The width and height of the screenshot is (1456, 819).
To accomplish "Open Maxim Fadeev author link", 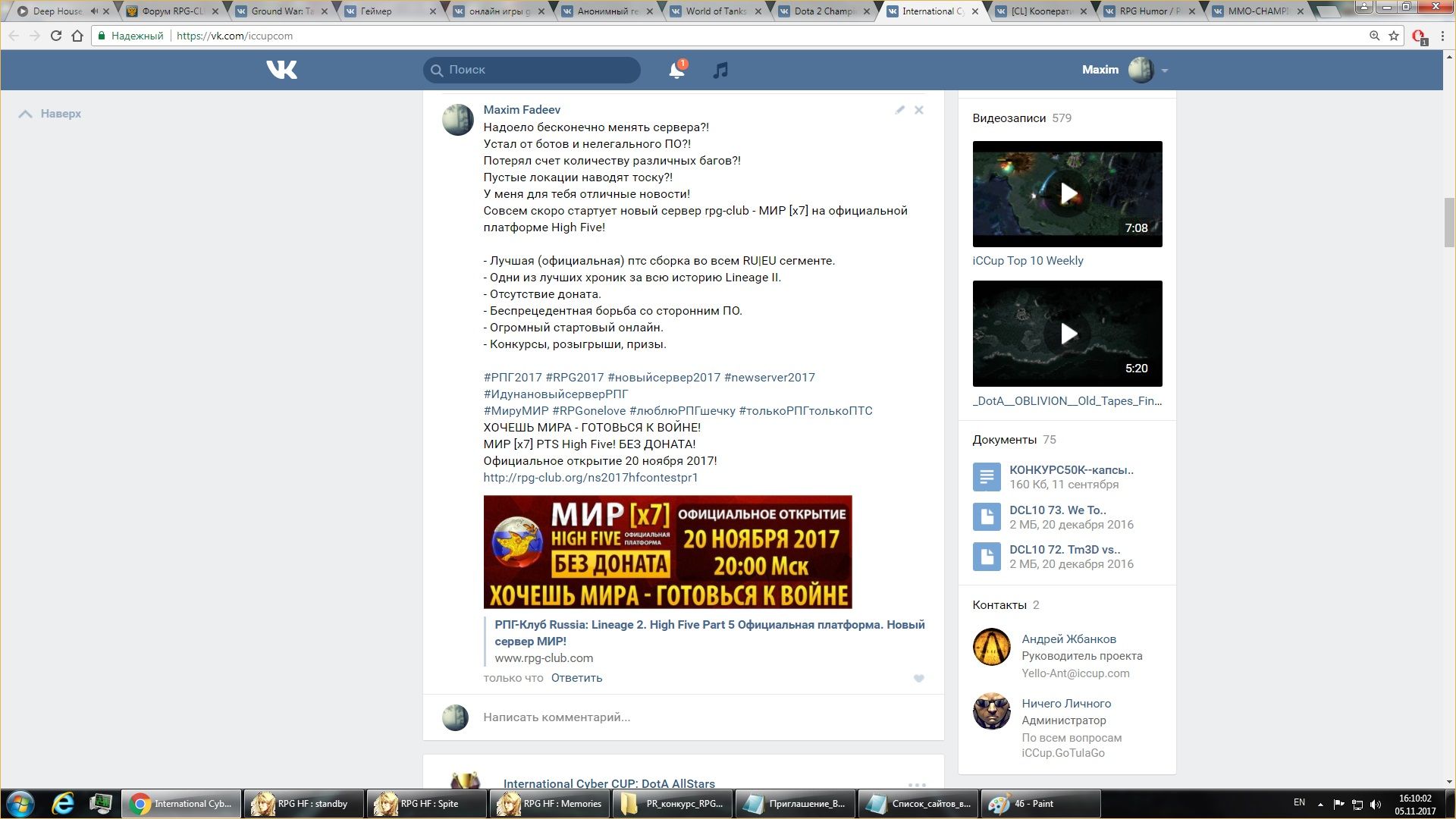I will [x=522, y=110].
